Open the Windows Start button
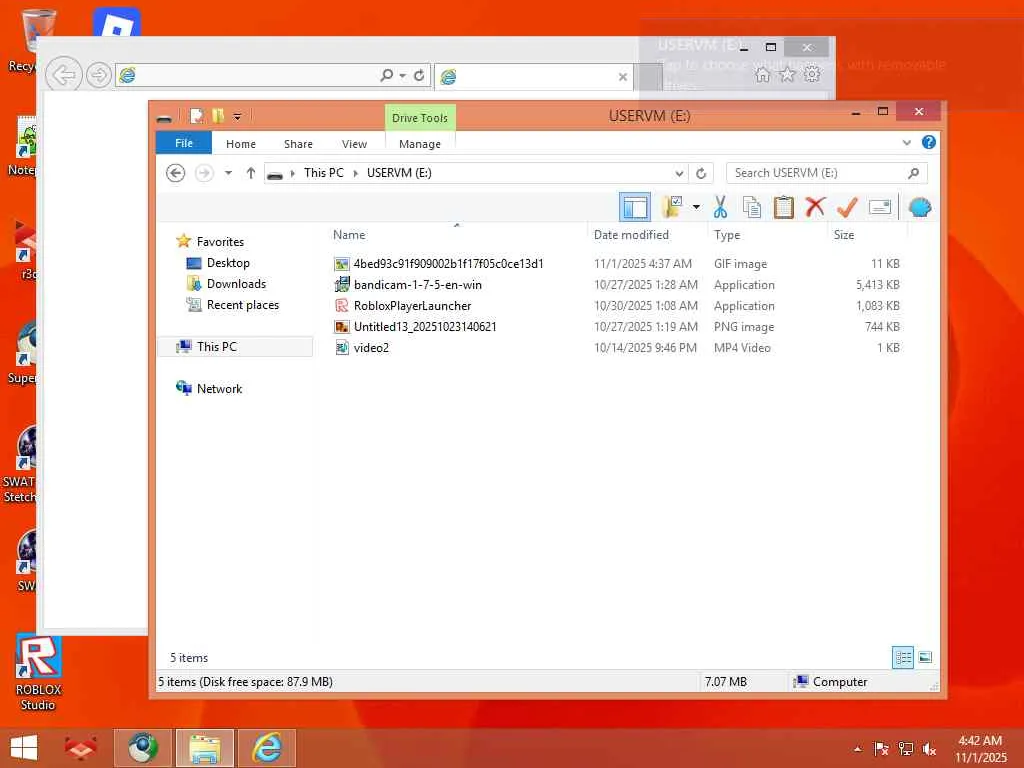Viewport: 1024px width, 768px height. point(24,748)
